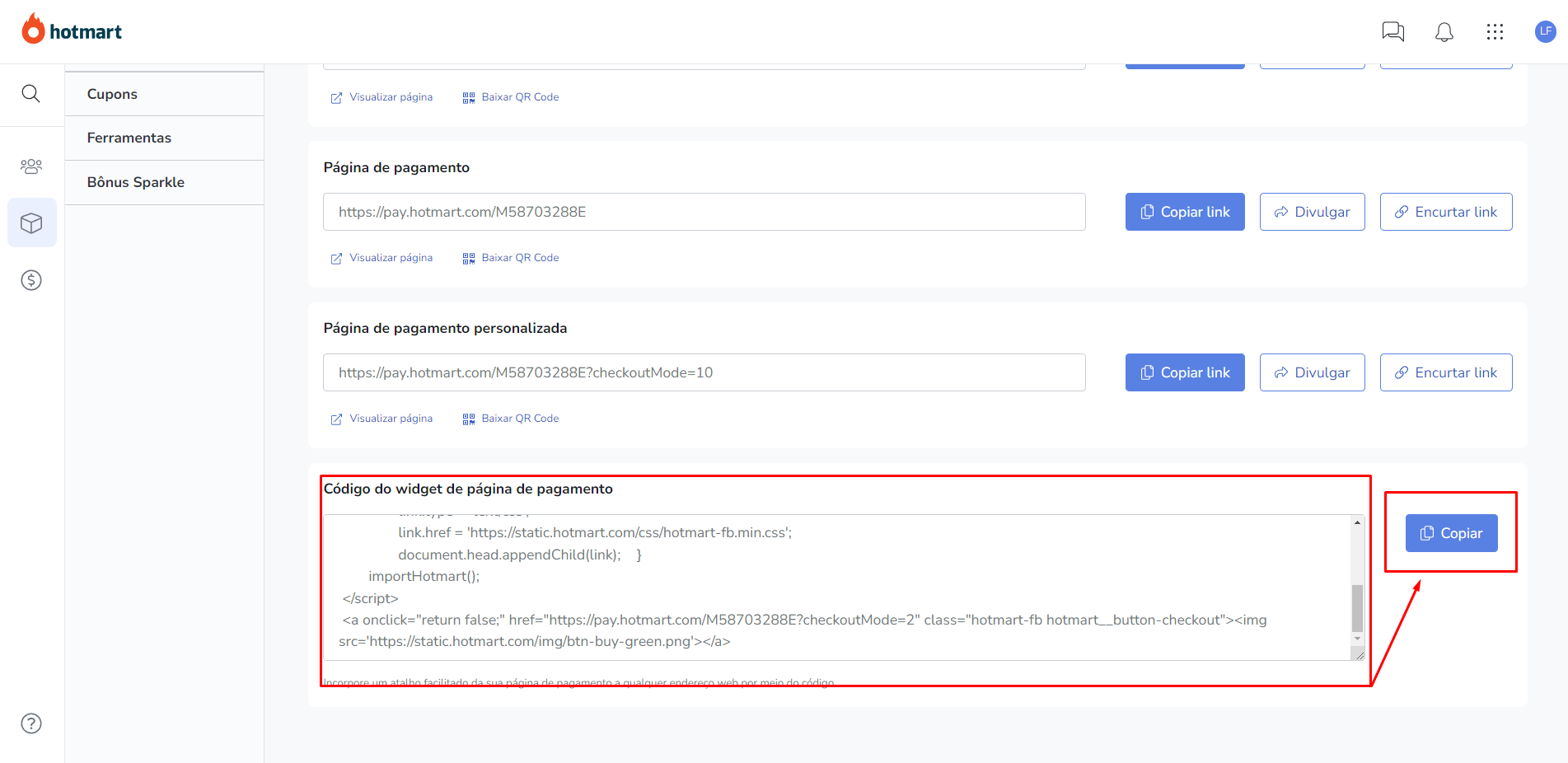Click the pay.hotmart.com/M58703288E URL field
The image size is (1568, 763).
point(704,212)
